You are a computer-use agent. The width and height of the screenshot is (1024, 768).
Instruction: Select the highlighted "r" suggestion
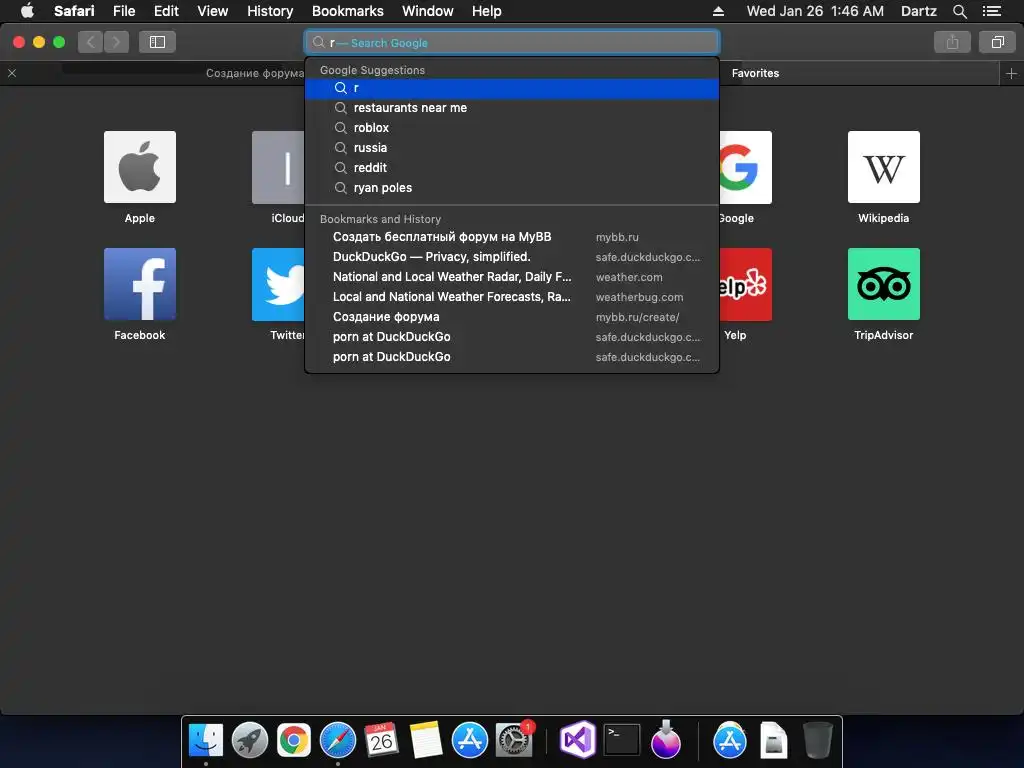(512, 88)
